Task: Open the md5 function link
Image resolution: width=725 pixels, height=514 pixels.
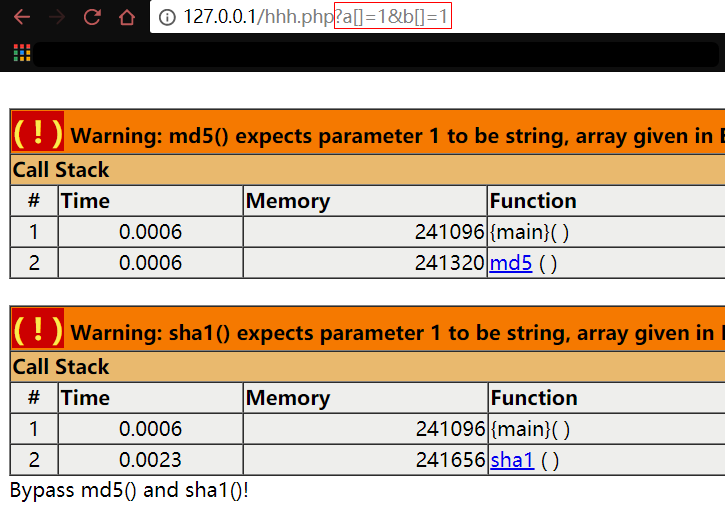Action: 510,264
